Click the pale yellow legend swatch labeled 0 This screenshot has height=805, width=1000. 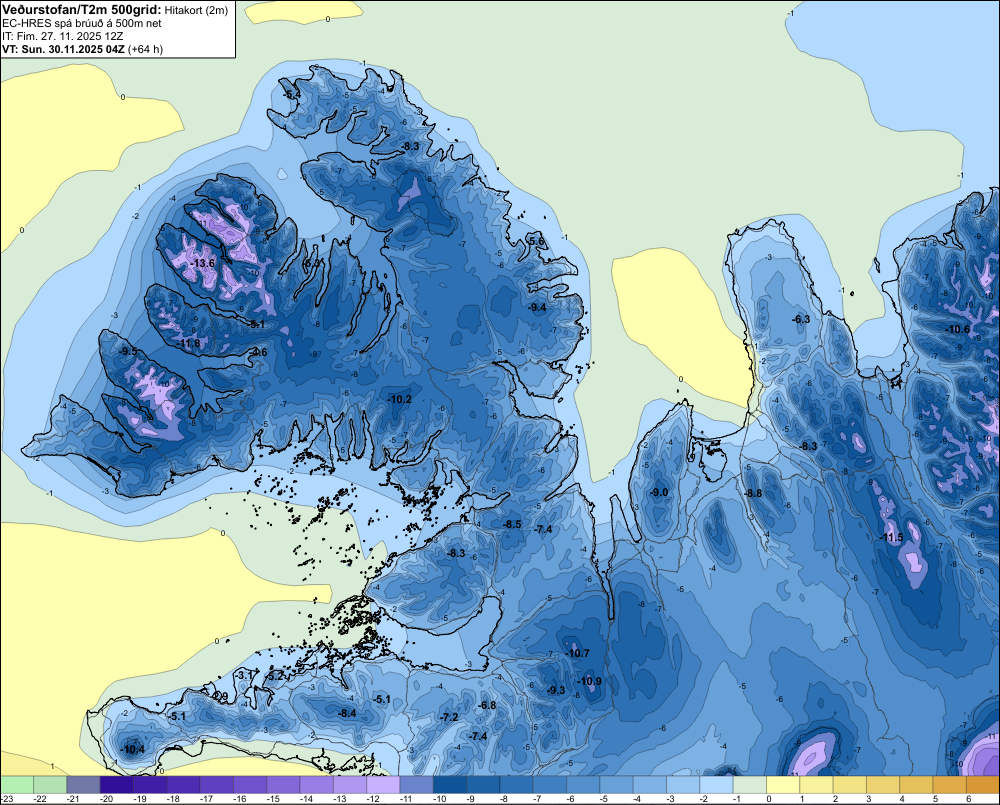tap(783, 785)
